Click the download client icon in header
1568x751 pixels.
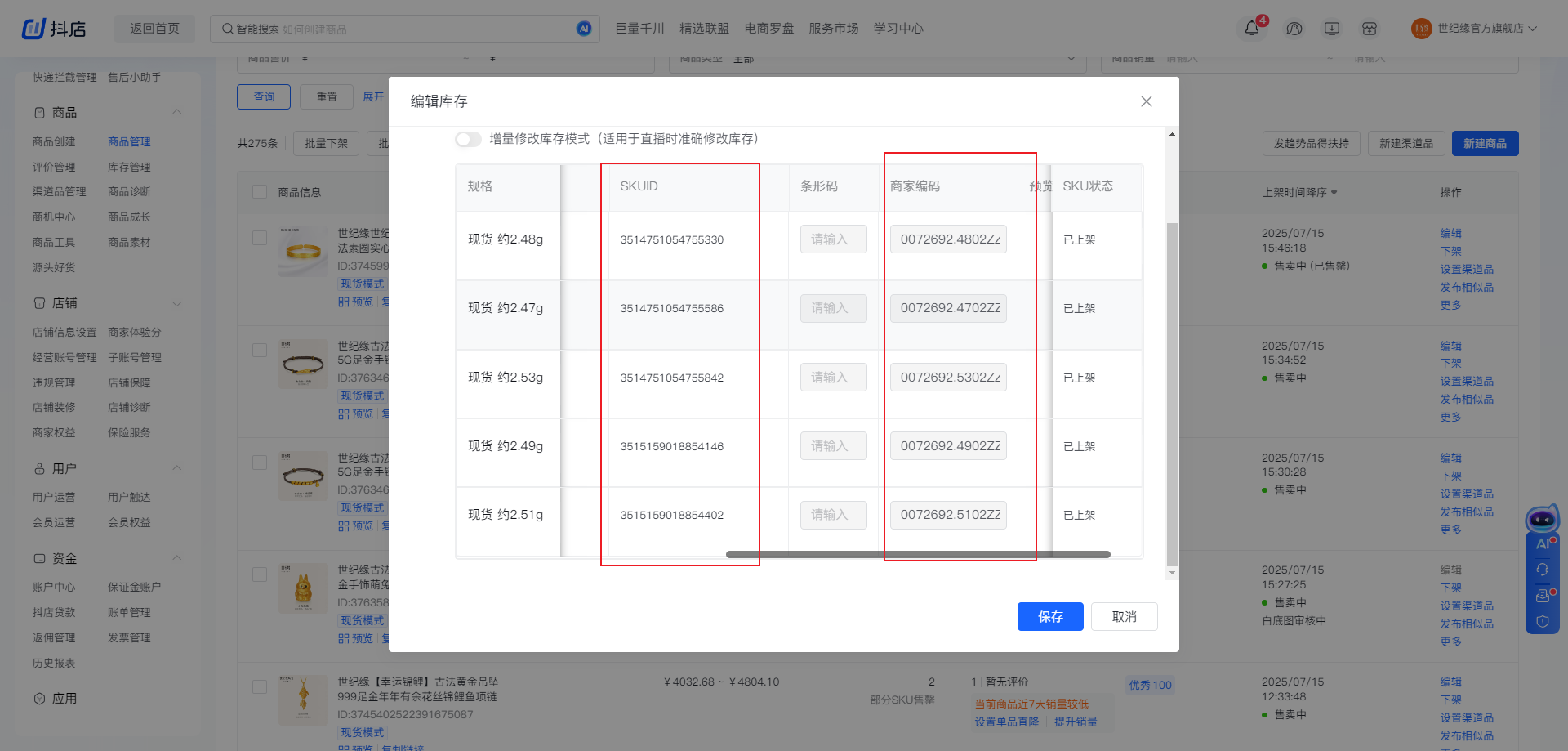pyautogui.click(x=1332, y=29)
